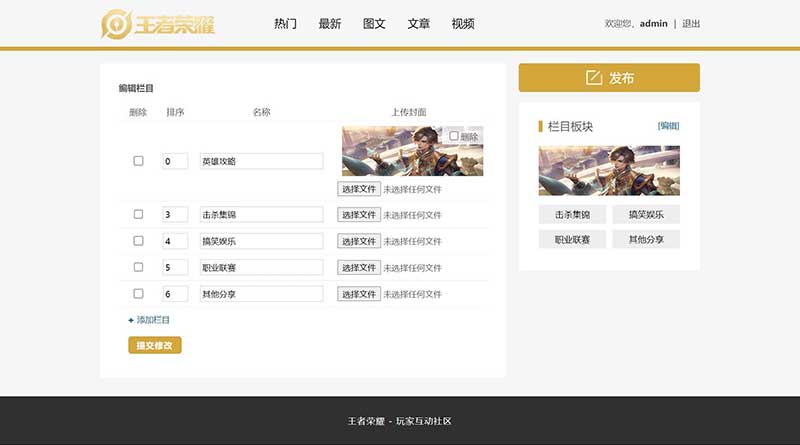Tick the delete checkbox for 英雄攻略 row
Screen dimensions: 800x445
[139, 161]
